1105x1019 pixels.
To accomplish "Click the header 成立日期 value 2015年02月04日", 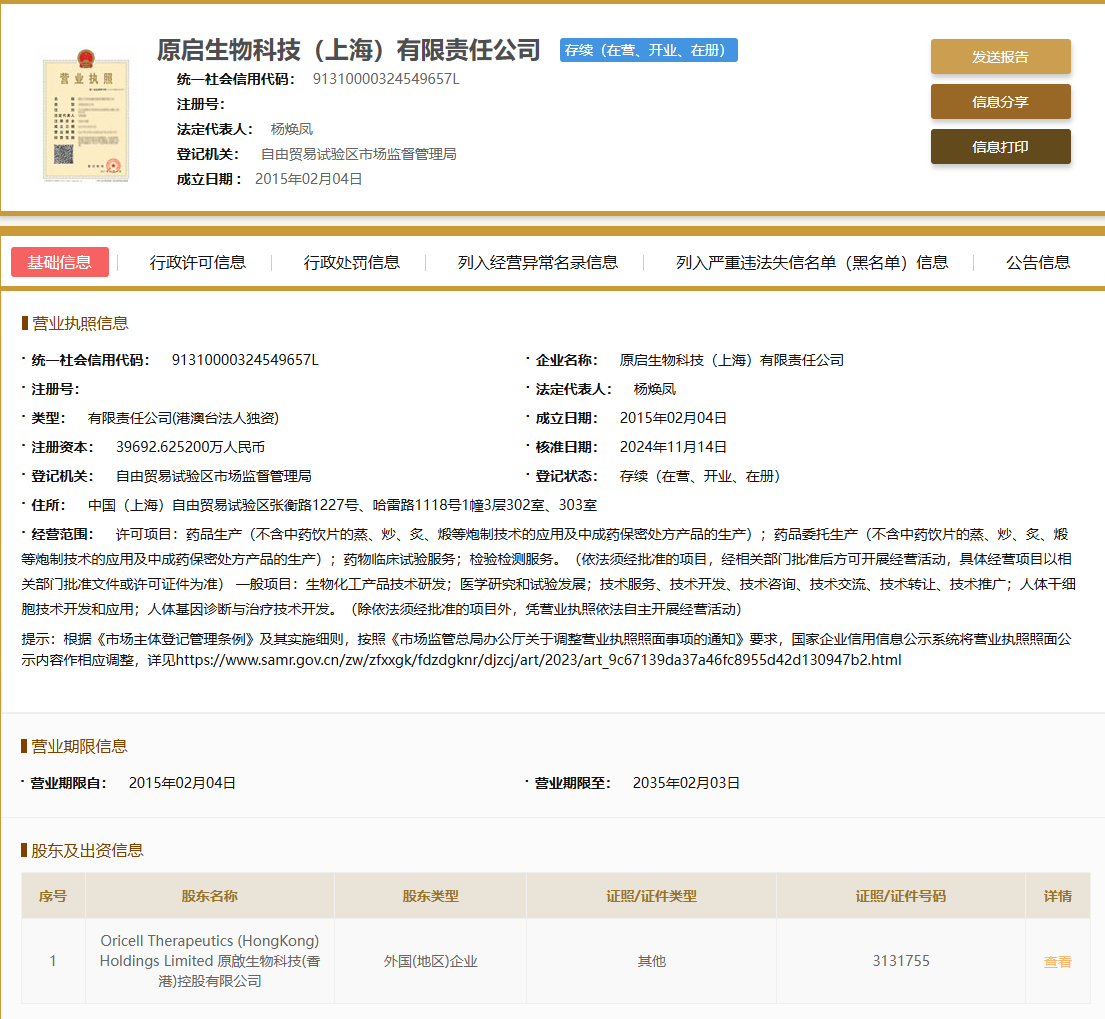I will click(309, 179).
